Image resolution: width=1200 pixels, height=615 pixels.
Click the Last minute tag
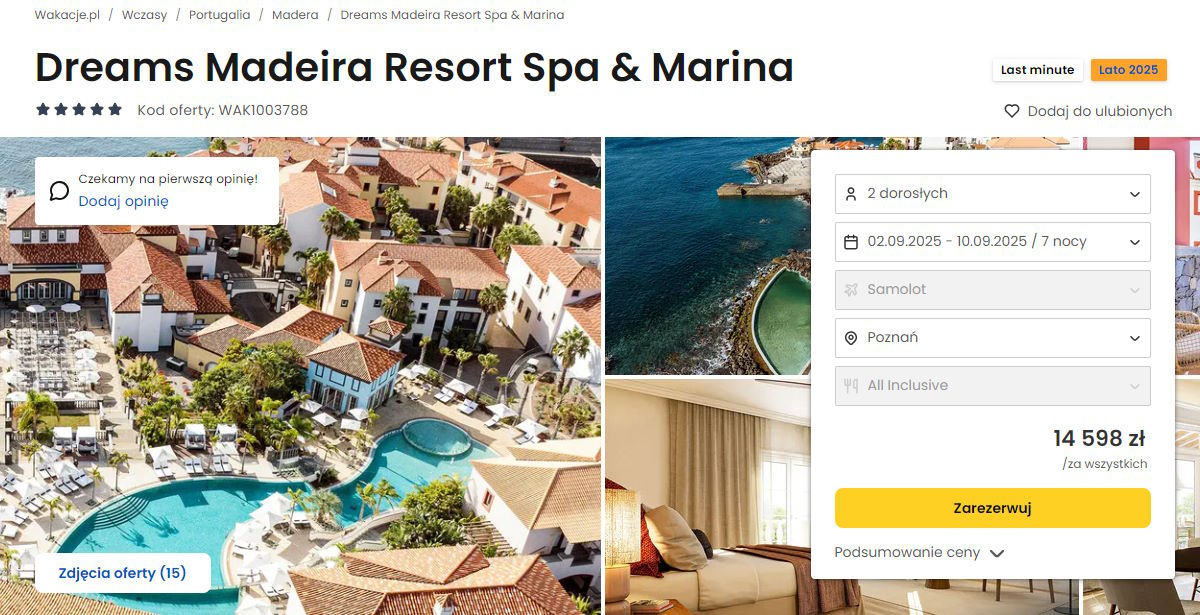pyautogui.click(x=1037, y=70)
